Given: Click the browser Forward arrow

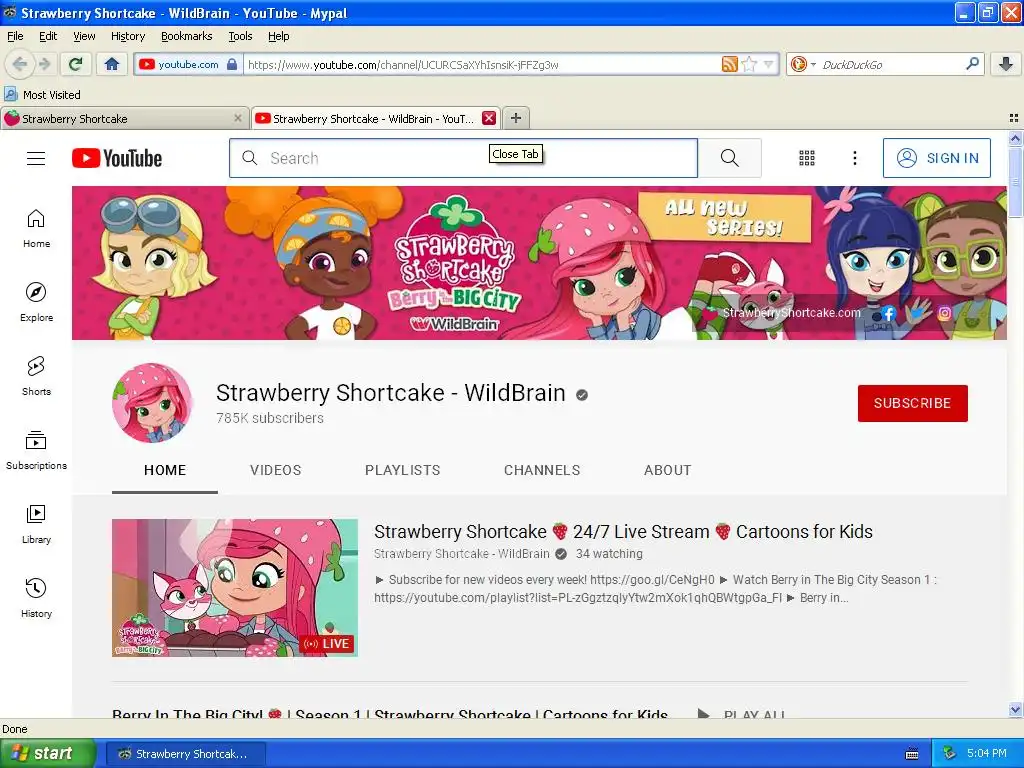Looking at the screenshot, I should pyautogui.click(x=45, y=64).
